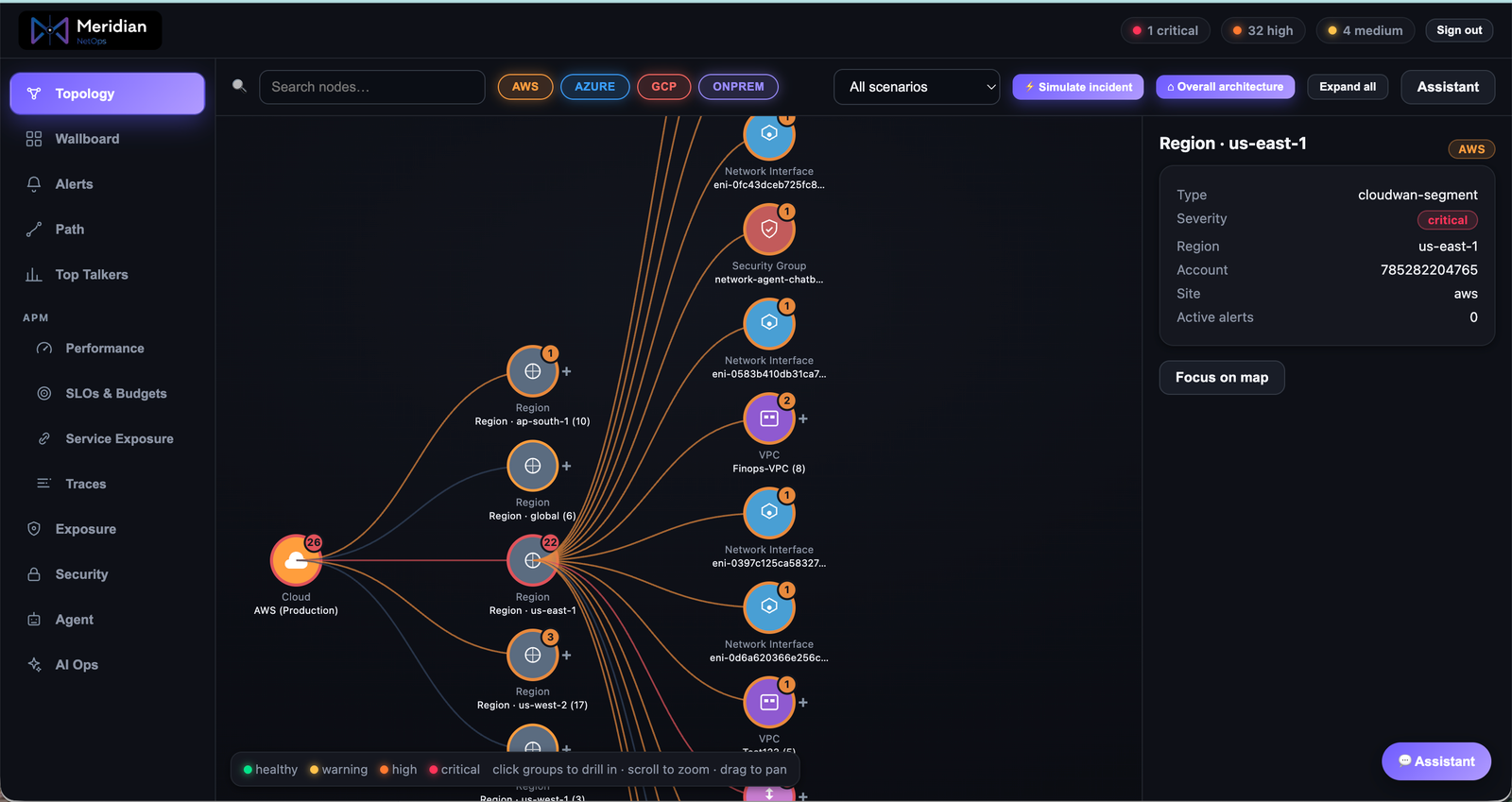Toggle the AZURE provider filter
This screenshot has height=802, width=1512.
pyautogui.click(x=595, y=87)
